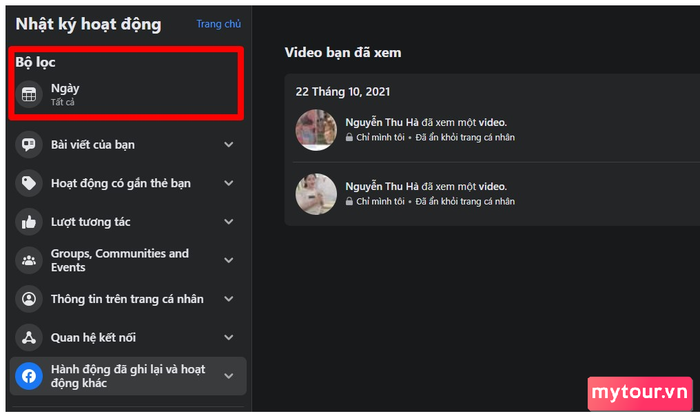The width and height of the screenshot is (700, 420).
Task: Click the people icon for Groups, Communities and Events
Action: [x=29, y=260]
